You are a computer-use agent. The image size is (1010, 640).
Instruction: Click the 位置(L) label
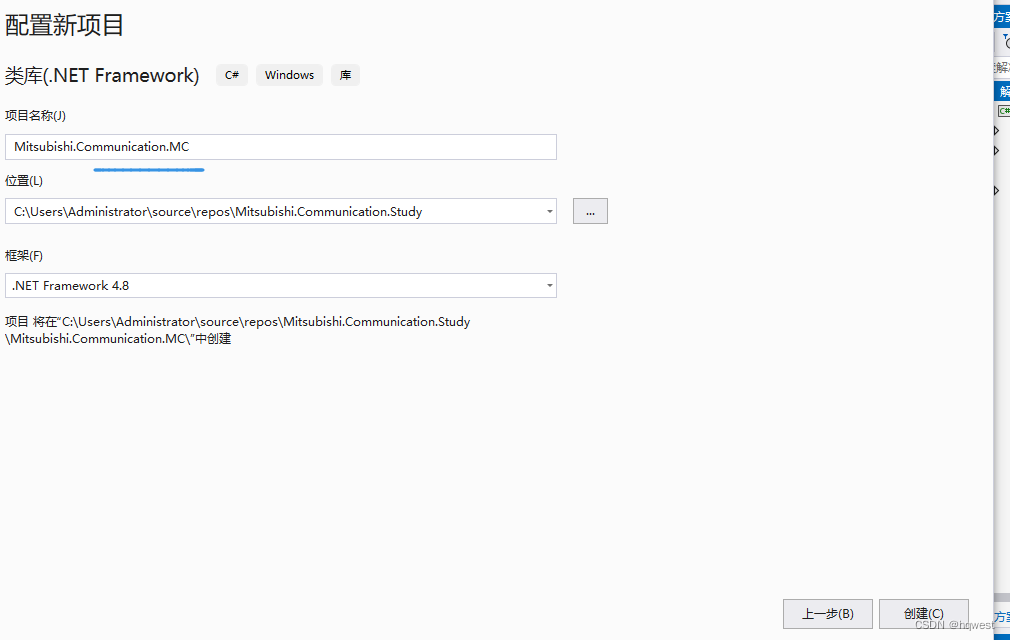[x=24, y=181]
